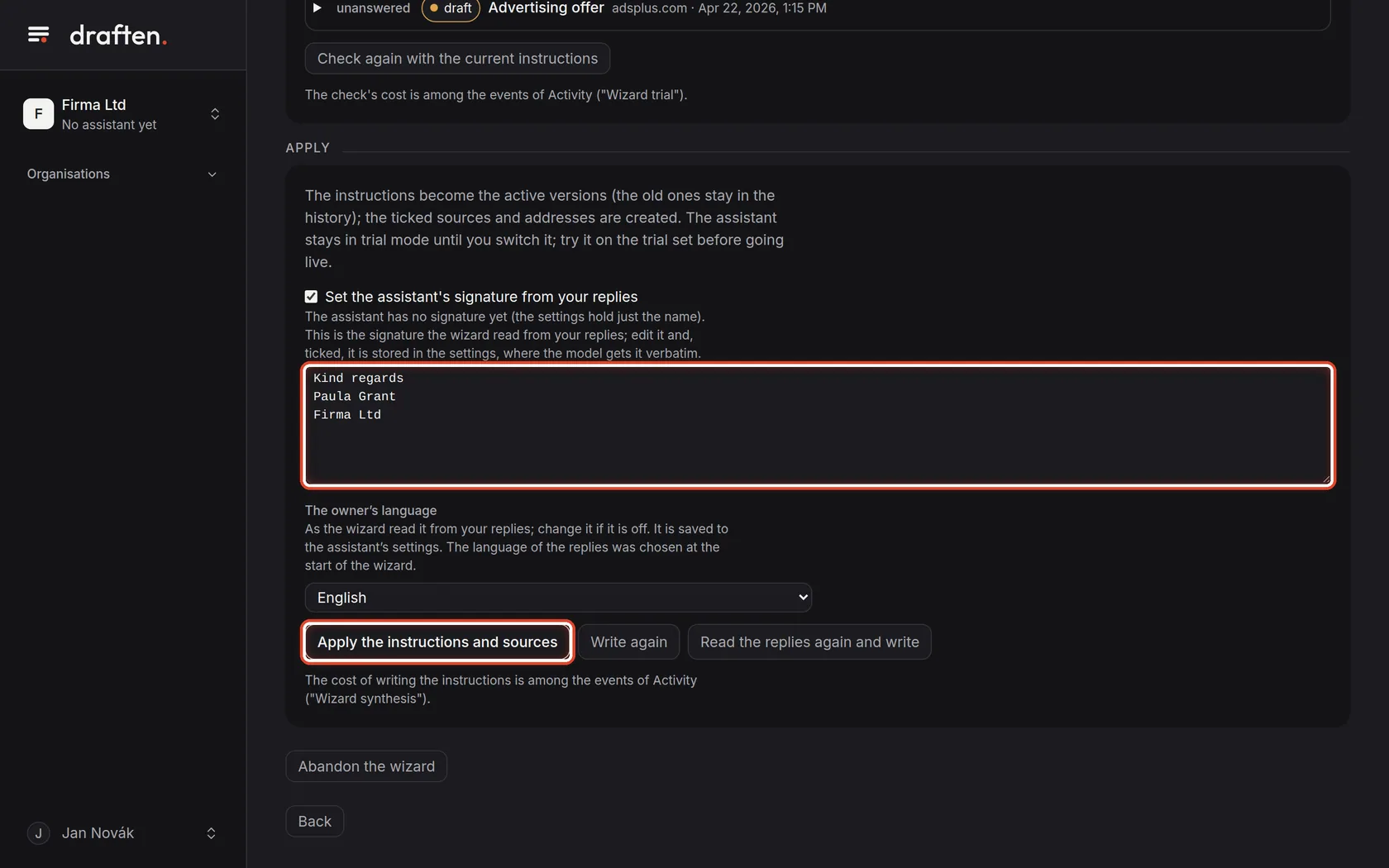The width and height of the screenshot is (1389, 868).
Task: Apply the instructions and sources
Action: (437, 642)
